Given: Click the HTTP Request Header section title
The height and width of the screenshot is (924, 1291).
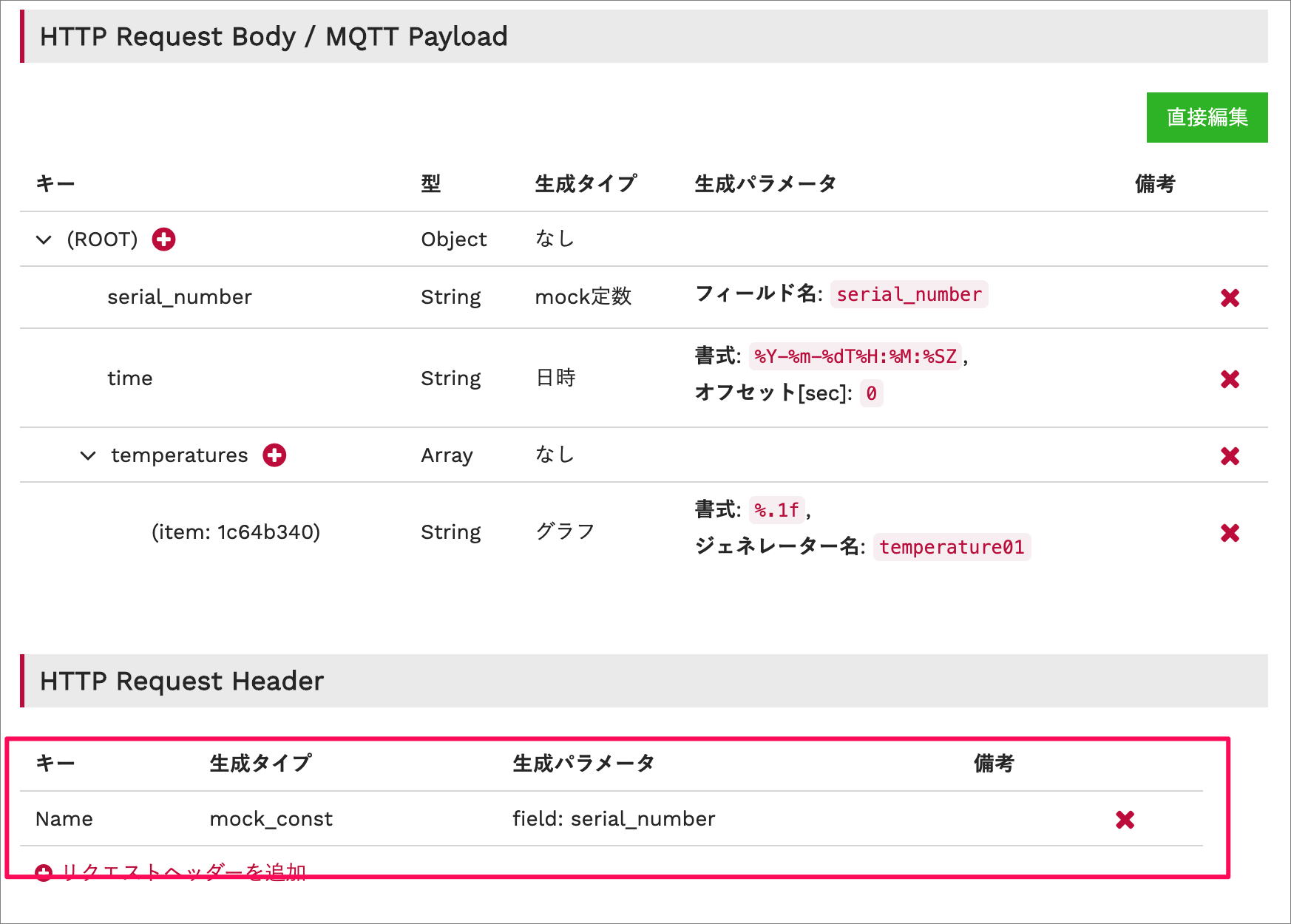Looking at the screenshot, I should (x=182, y=681).
